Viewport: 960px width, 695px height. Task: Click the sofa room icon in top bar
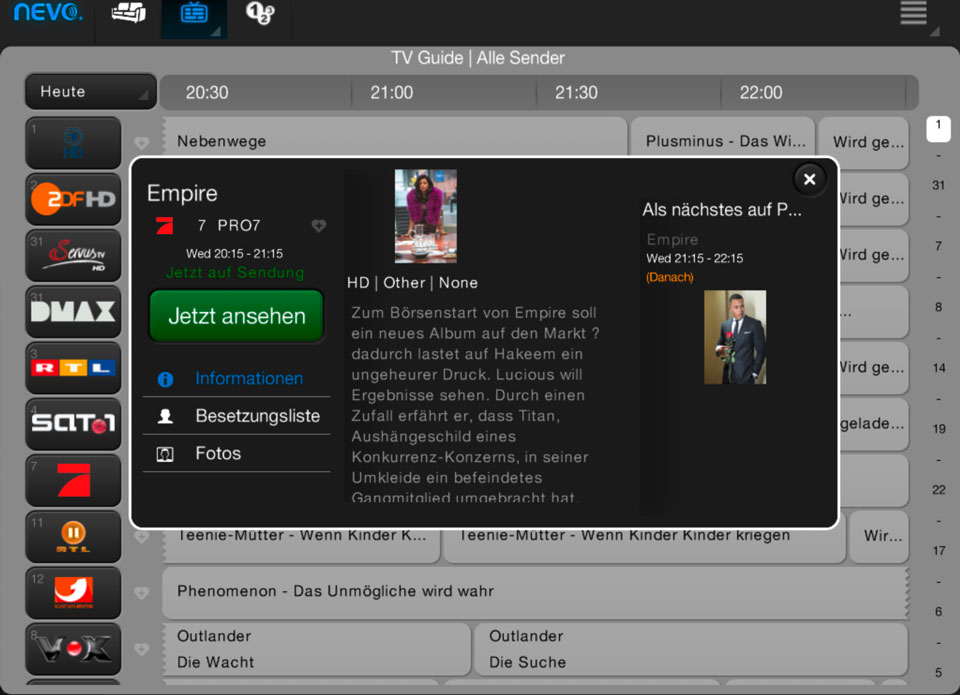point(128,15)
